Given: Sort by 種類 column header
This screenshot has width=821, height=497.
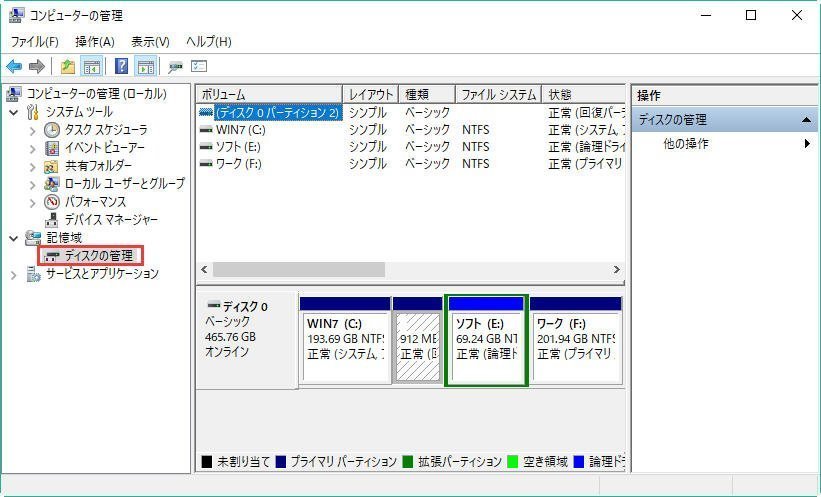Looking at the screenshot, I should pos(427,95).
